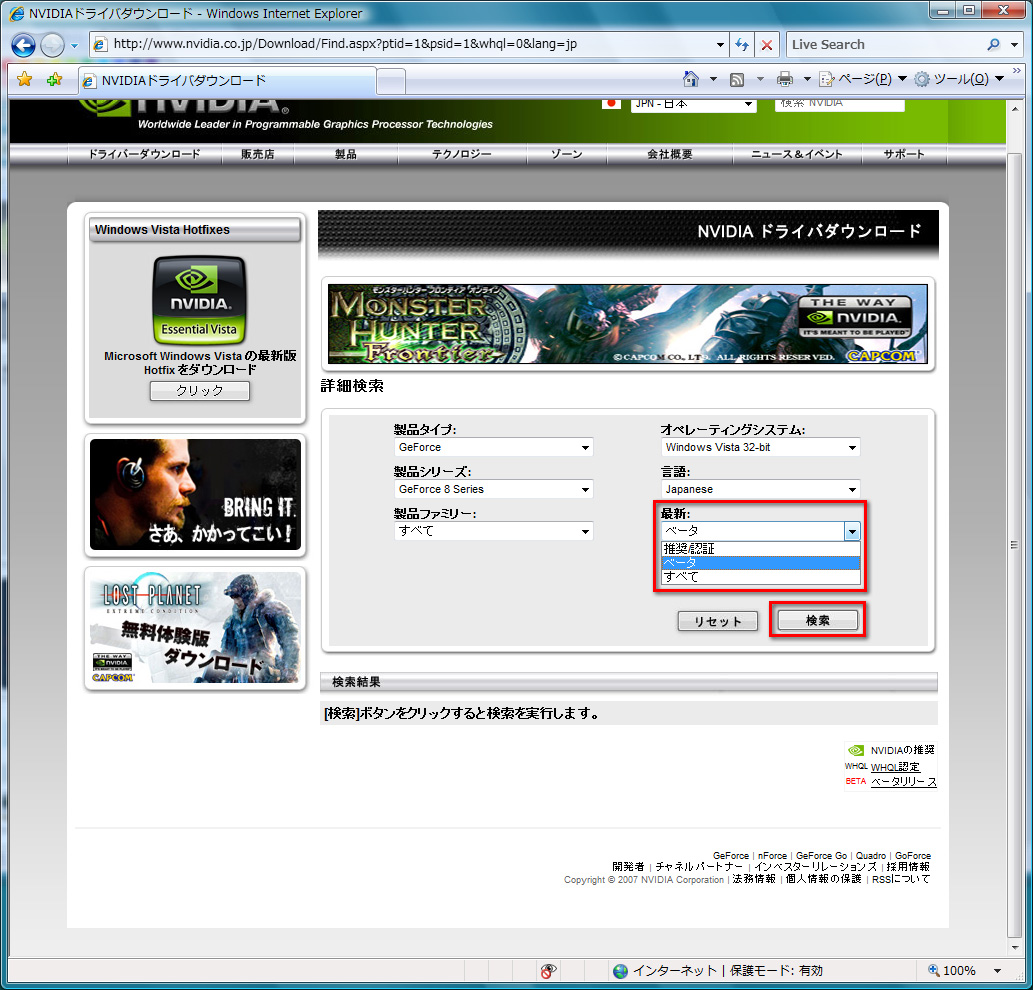Open the ページ(P) toolbar menu
This screenshot has width=1033, height=990.
click(x=862, y=79)
